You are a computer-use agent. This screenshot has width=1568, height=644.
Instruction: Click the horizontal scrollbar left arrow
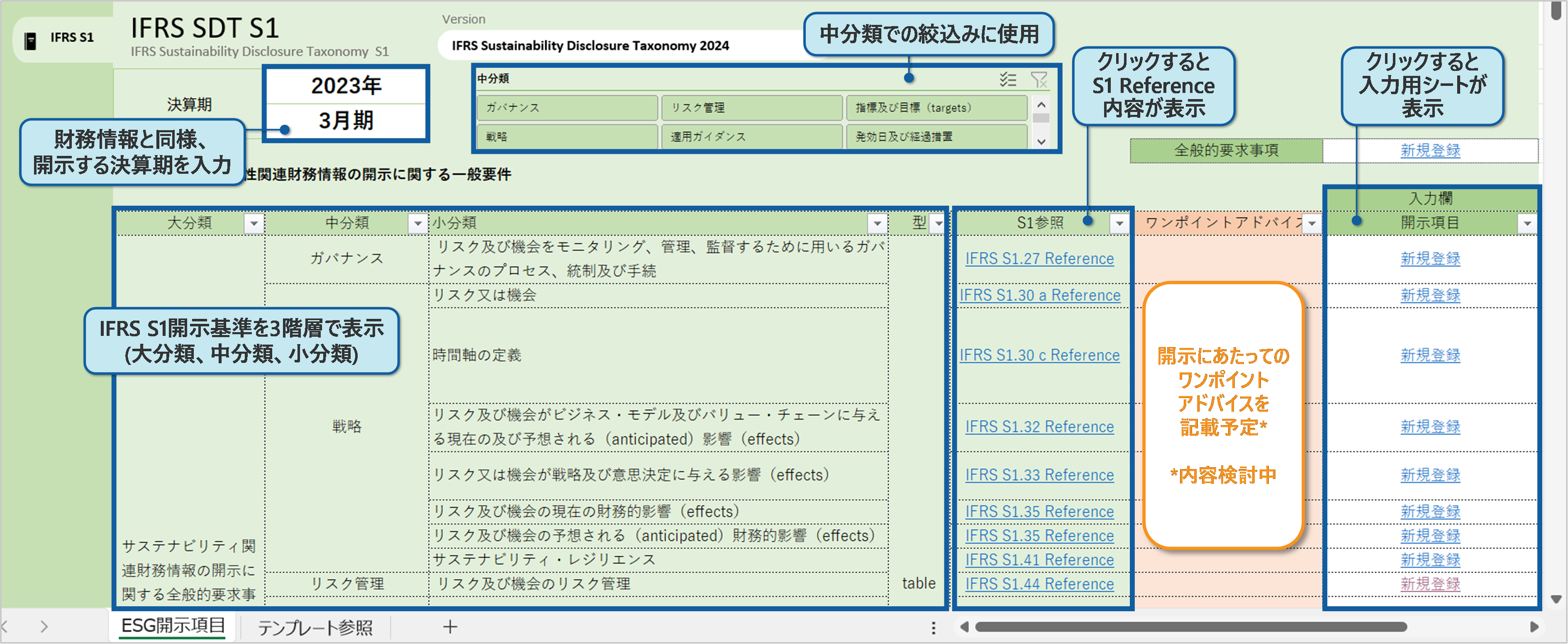coord(965,627)
